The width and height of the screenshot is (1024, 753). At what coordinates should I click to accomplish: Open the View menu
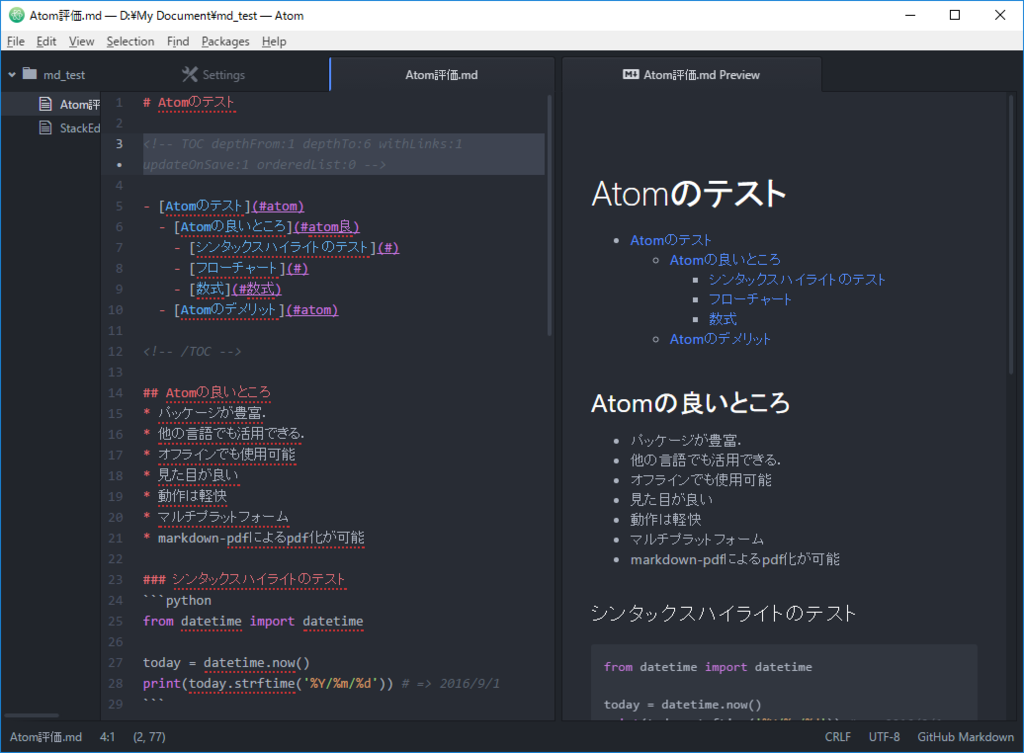(81, 41)
